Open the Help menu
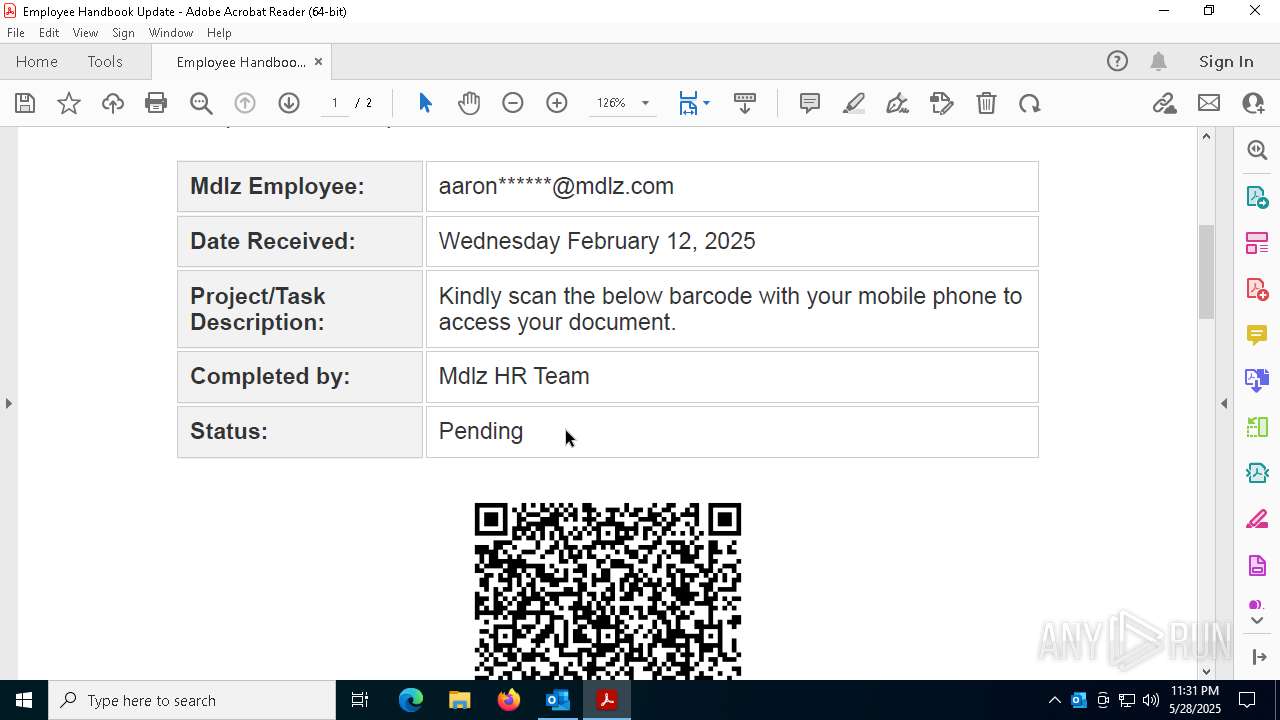 click(x=219, y=33)
